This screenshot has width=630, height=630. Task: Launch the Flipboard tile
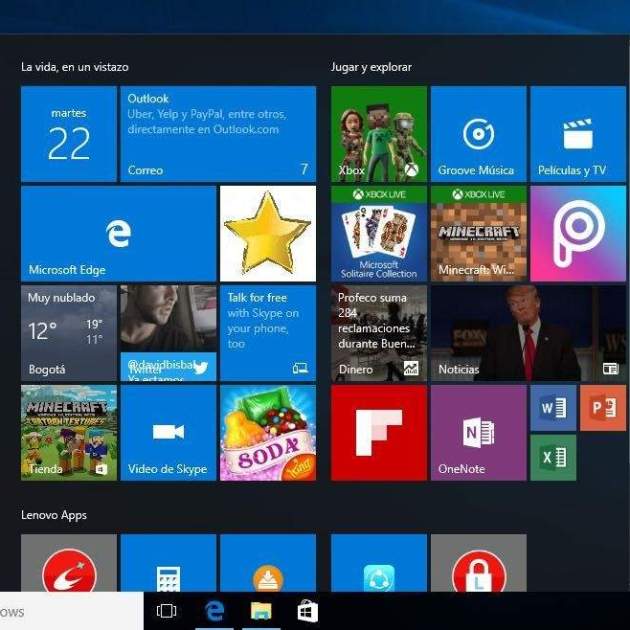(x=379, y=433)
